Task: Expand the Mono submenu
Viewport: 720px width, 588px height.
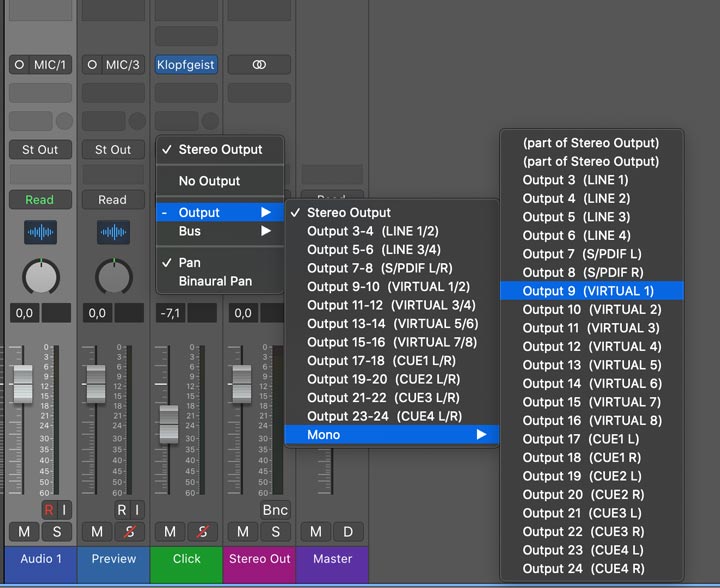Action: pos(392,435)
